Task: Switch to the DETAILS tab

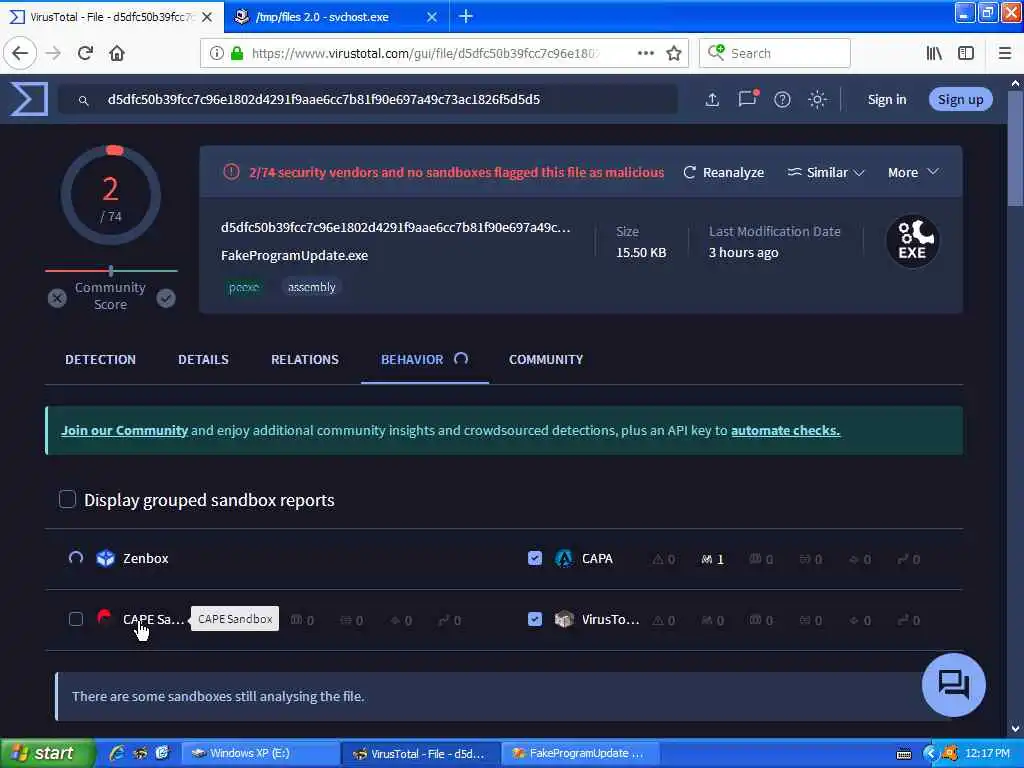Action: [x=203, y=359]
